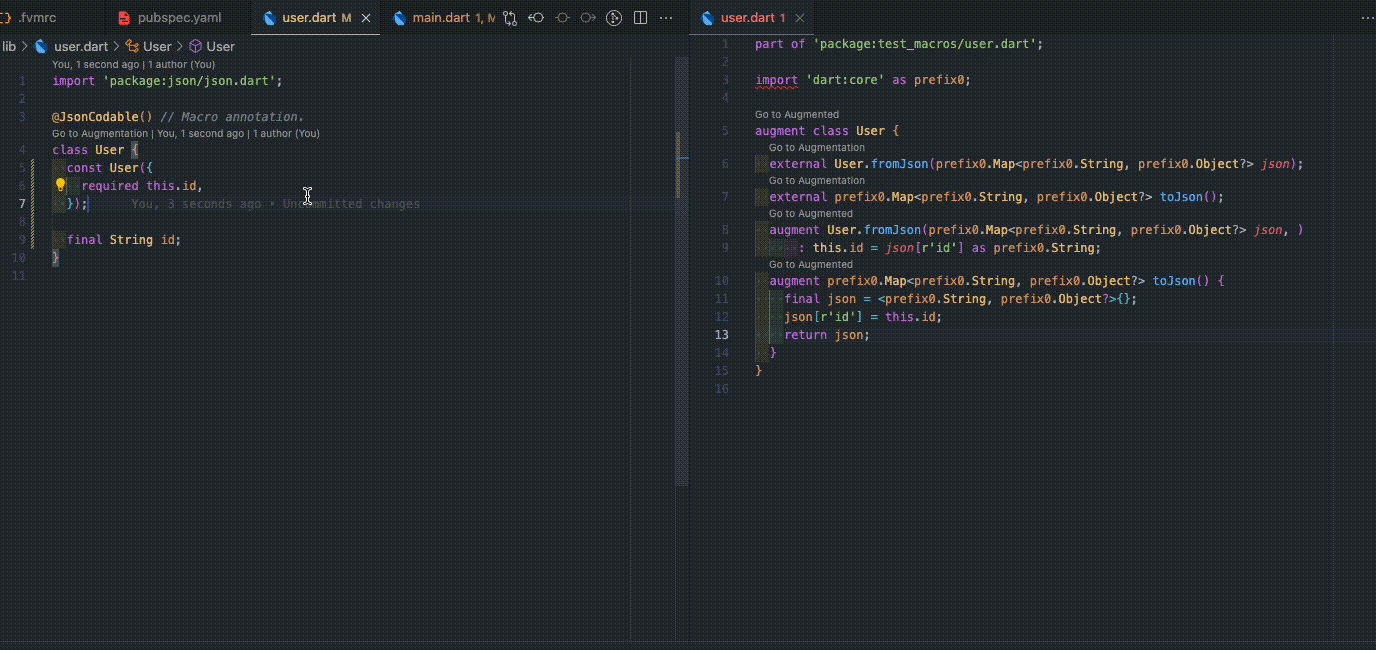Click the Dart icon on the main.dart tab
Screen dimensions: 1376x650
tap(398, 17)
